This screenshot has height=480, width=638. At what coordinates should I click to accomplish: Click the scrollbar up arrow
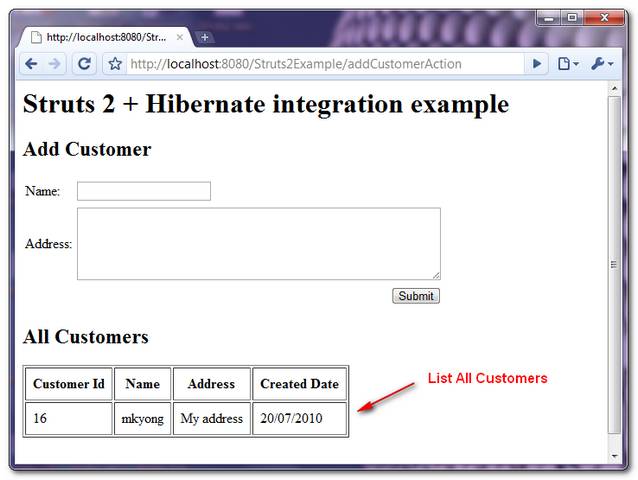(614, 88)
